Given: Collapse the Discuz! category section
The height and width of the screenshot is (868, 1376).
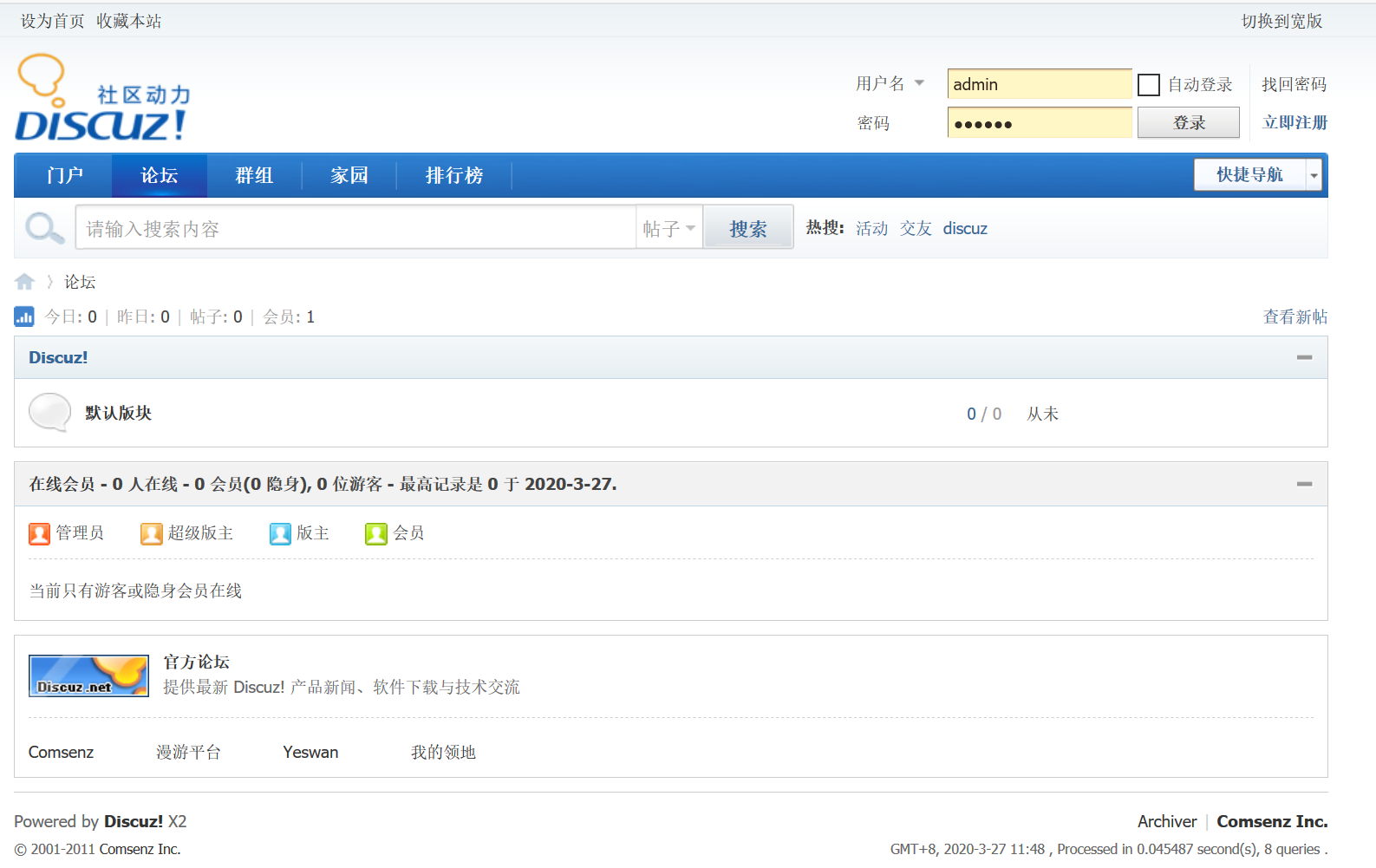Looking at the screenshot, I should click(1304, 357).
